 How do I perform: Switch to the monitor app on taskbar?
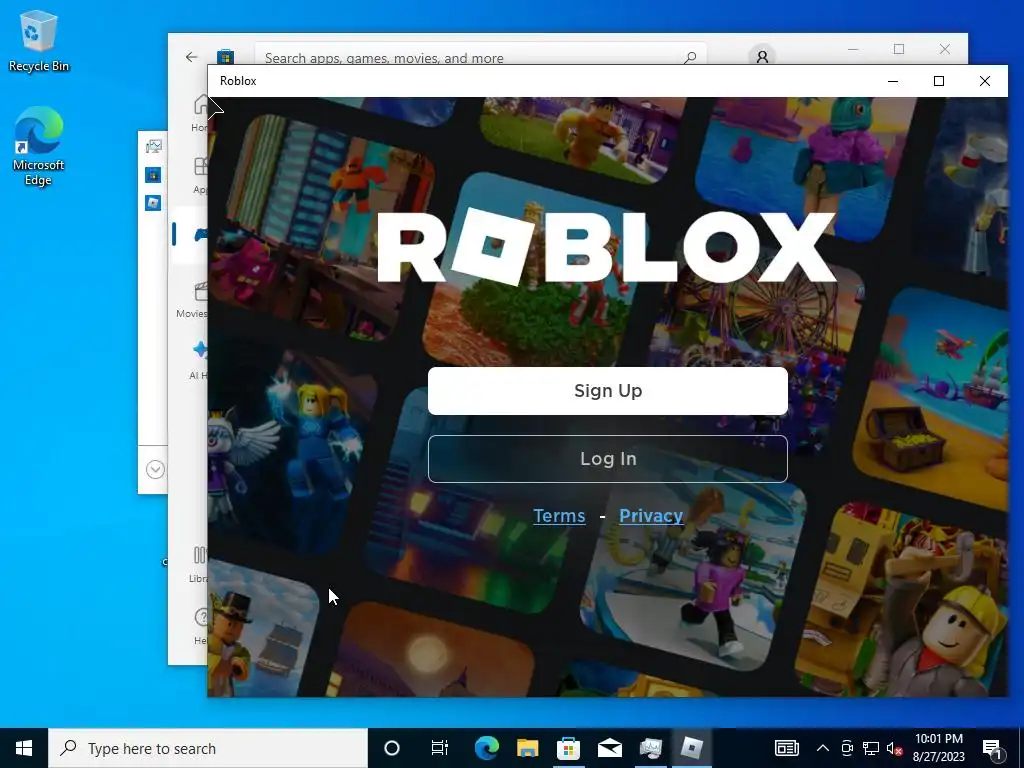tap(650, 748)
